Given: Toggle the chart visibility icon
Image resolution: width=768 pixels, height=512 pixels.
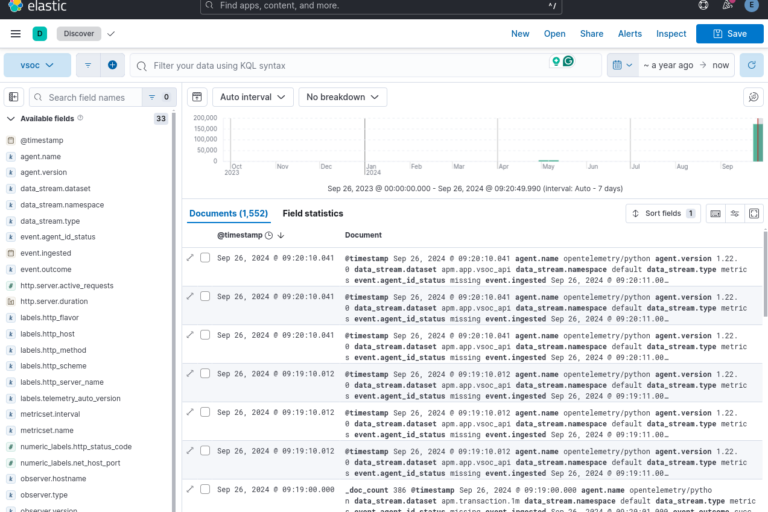Looking at the screenshot, I should pos(197,97).
